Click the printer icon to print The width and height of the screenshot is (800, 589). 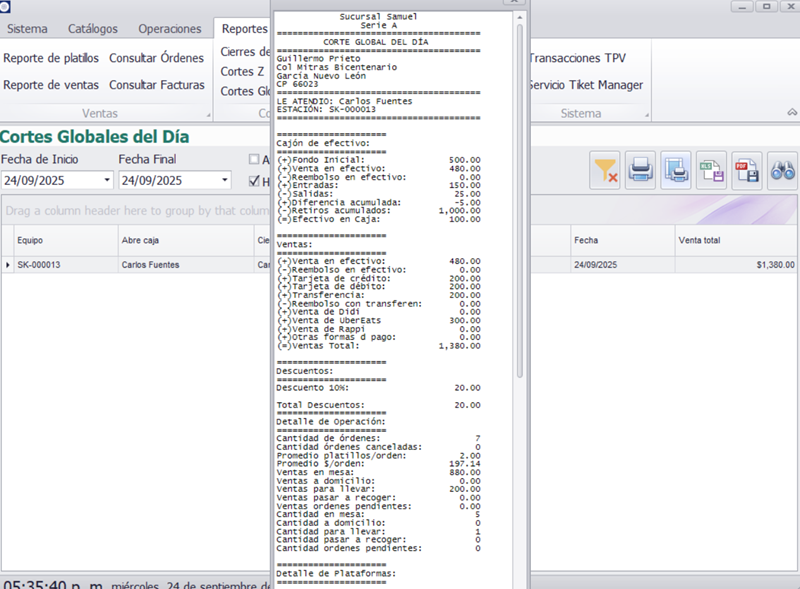641,171
